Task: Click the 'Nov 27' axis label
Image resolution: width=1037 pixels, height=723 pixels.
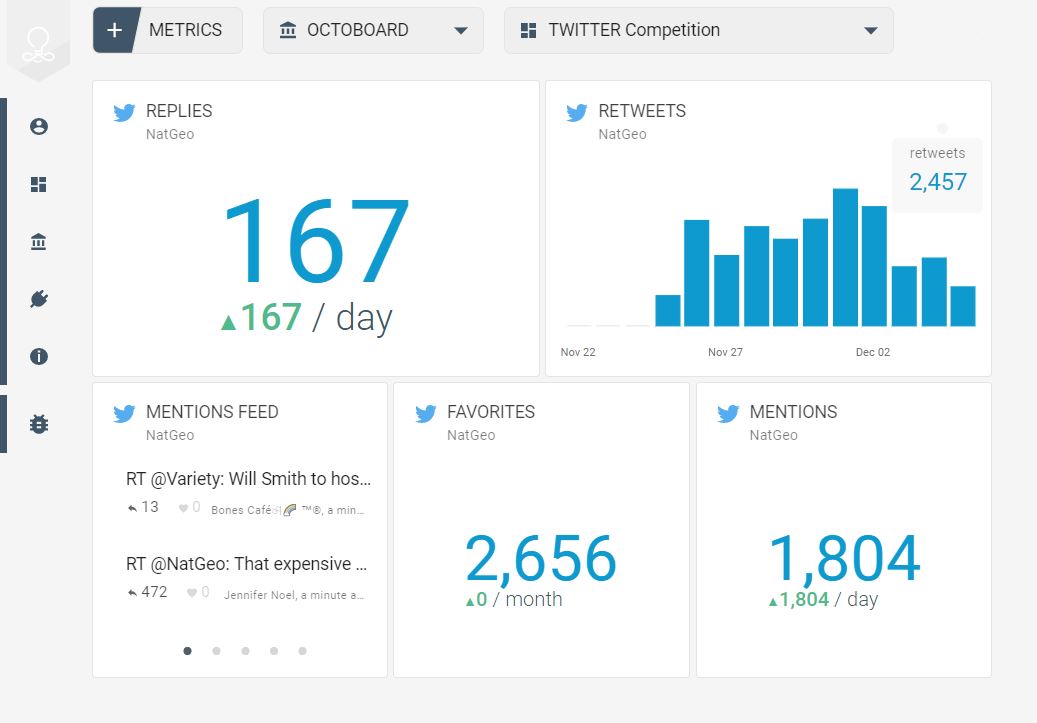Action: click(726, 353)
